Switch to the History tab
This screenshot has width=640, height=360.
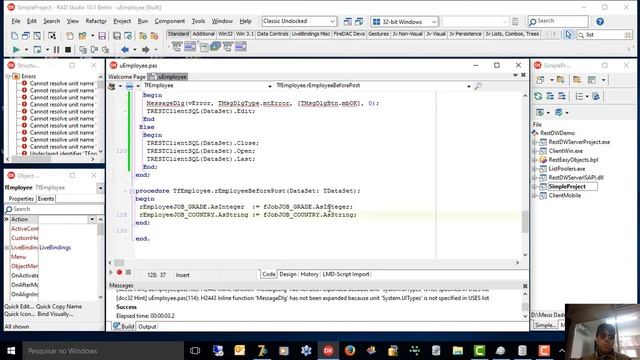pos(309,274)
